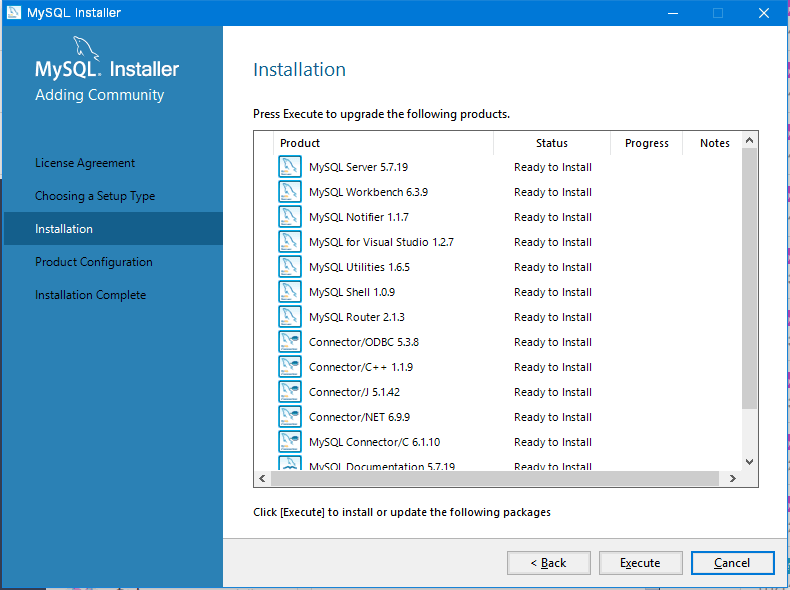Go to Choosing a Setup Type step

[95, 196]
